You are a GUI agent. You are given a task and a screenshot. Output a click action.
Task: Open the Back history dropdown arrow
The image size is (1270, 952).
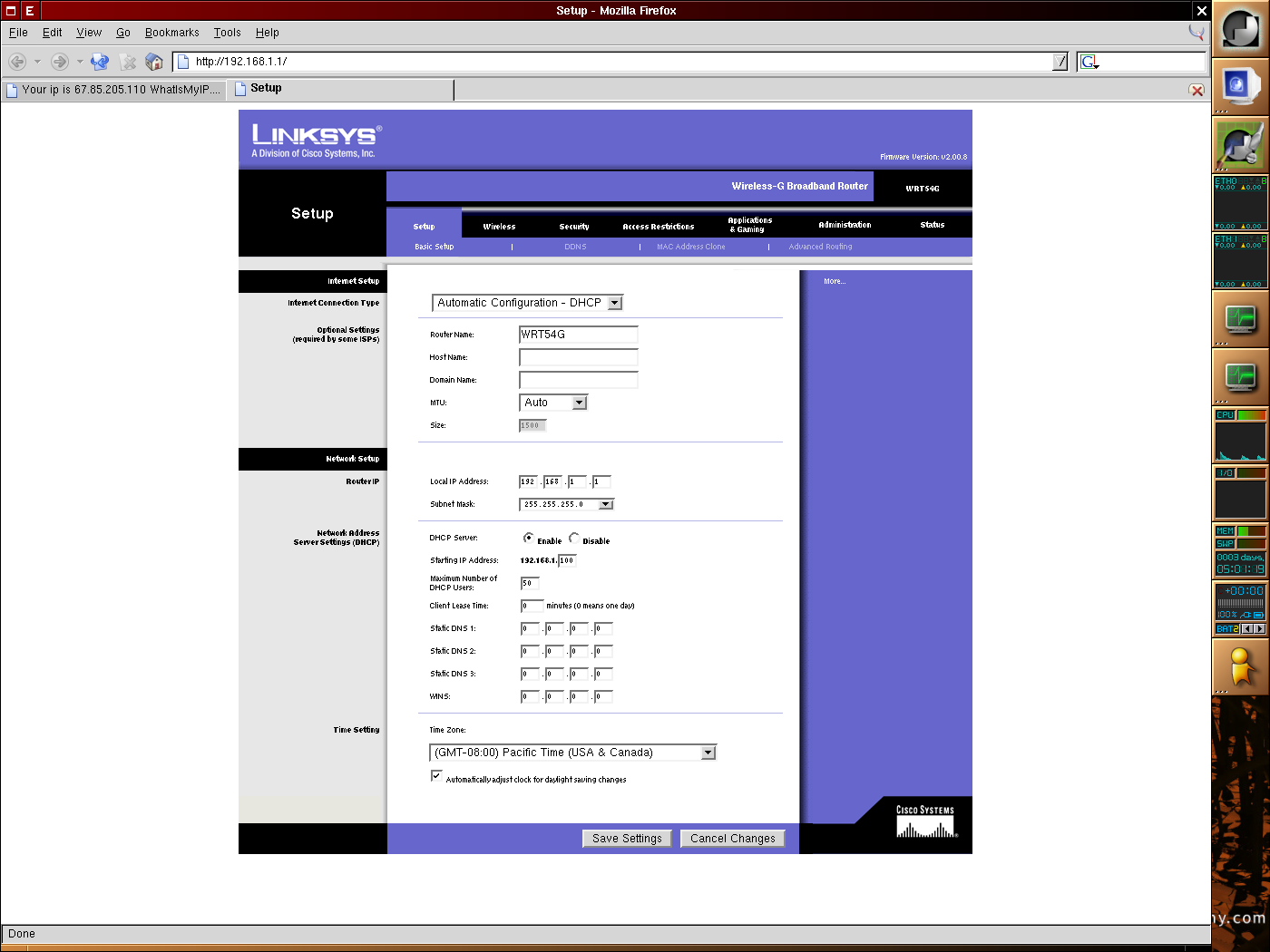pyautogui.click(x=37, y=62)
